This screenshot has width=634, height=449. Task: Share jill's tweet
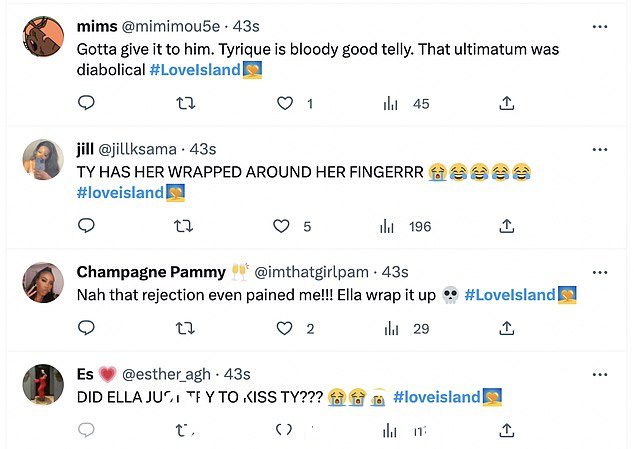point(506,226)
